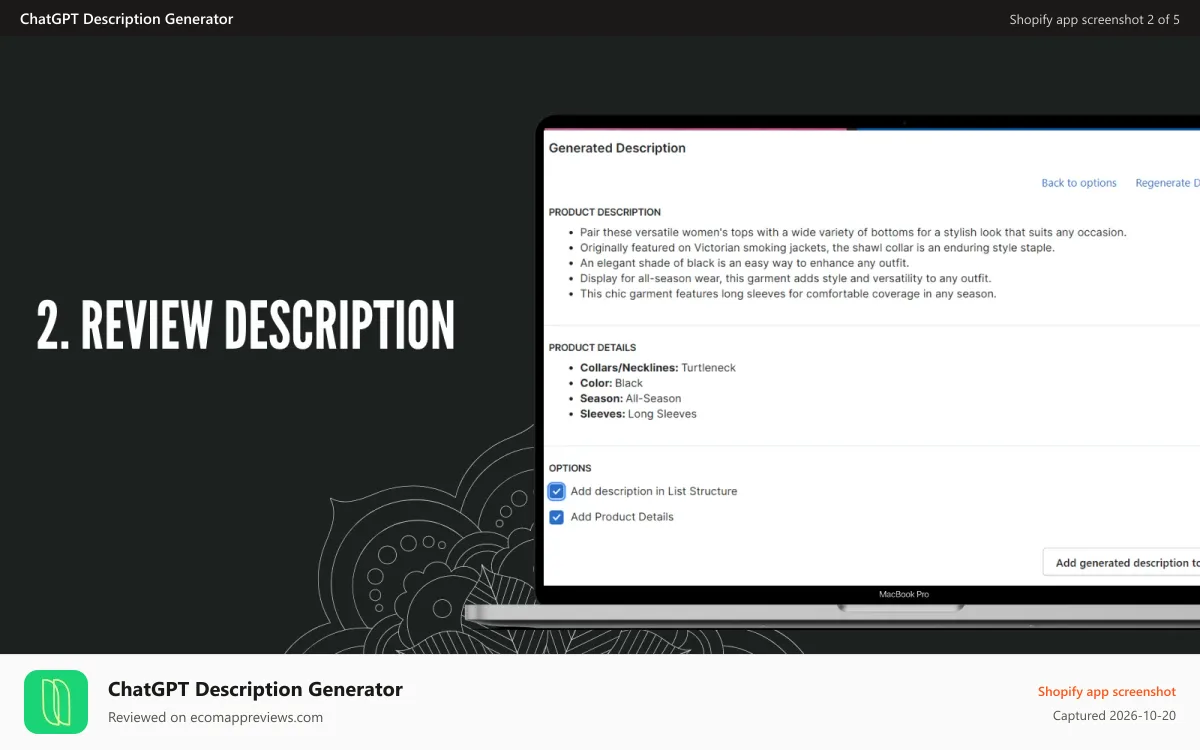The height and width of the screenshot is (750, 1200).
Task: Click the Regenerate link
Action: pyautogui.click(x=1167, y=183)
